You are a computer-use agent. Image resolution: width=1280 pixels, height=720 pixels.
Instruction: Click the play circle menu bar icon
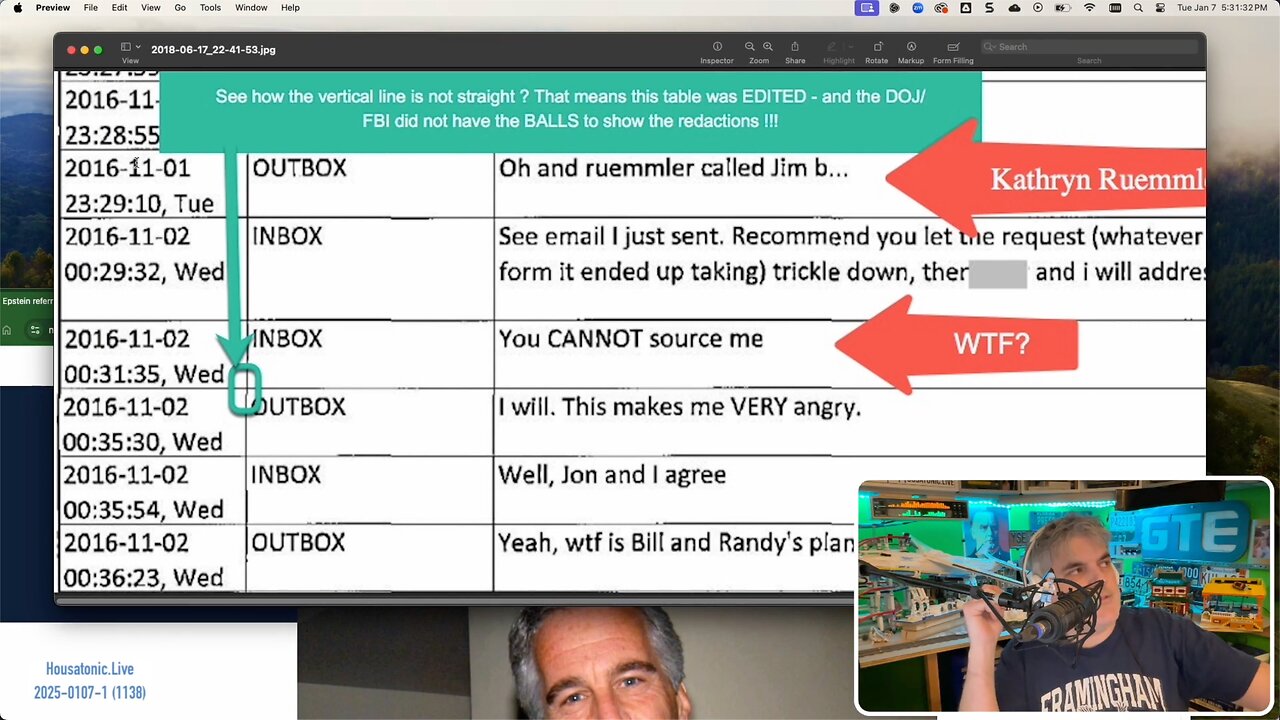(1038, 8)
